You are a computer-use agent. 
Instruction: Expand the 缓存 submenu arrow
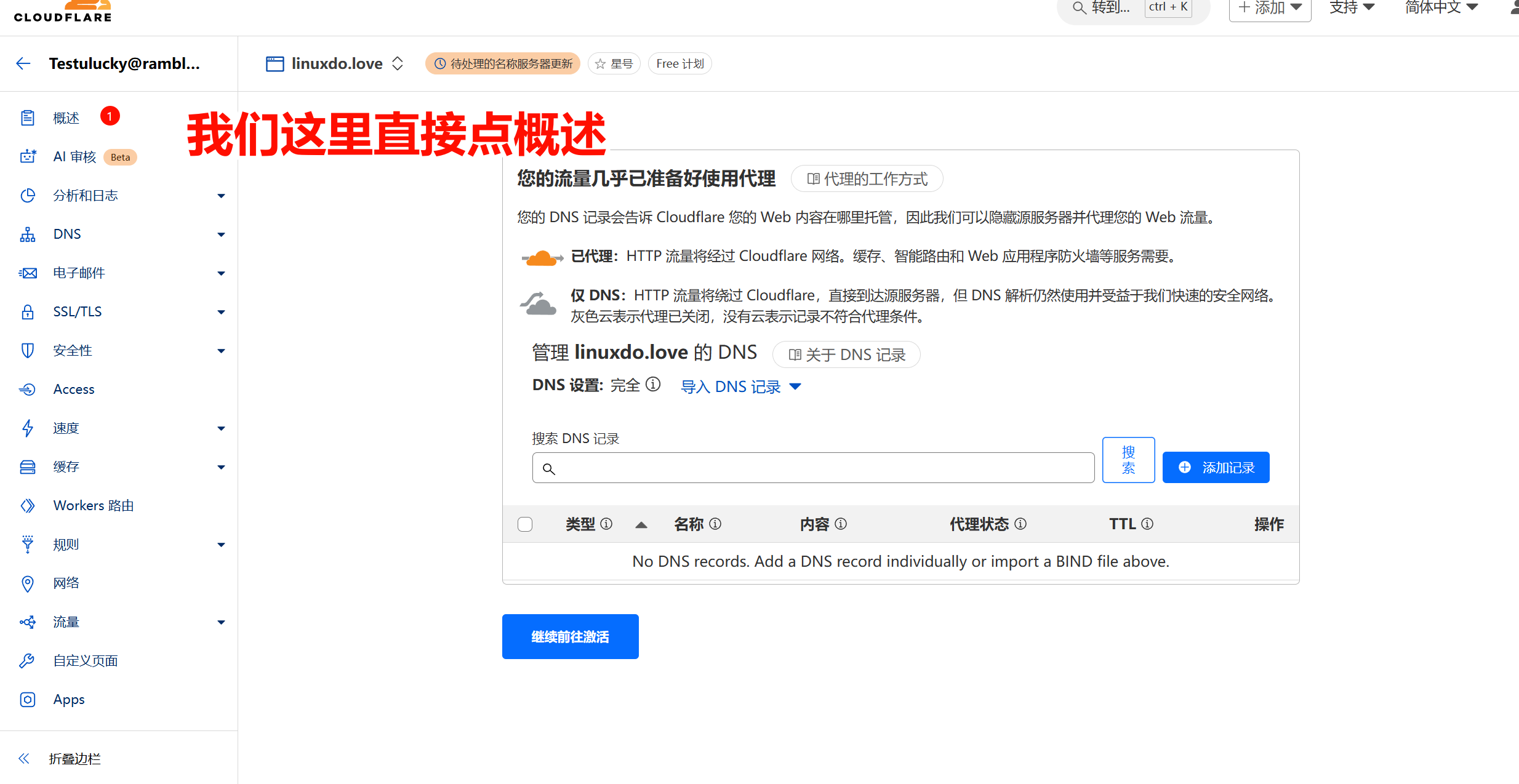(221, 467)
